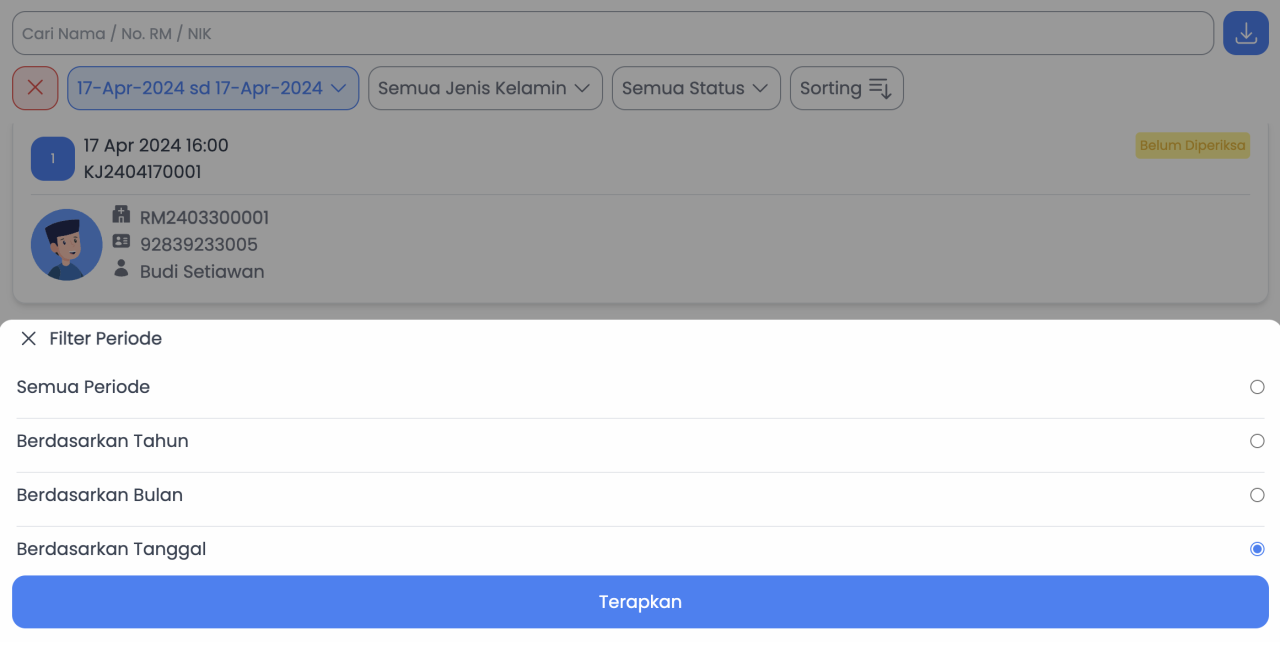Image resolution: width=1280 pixels, height=646 pixels.
Task: Click the medical record building icon
Action: (x=121, y=215)
